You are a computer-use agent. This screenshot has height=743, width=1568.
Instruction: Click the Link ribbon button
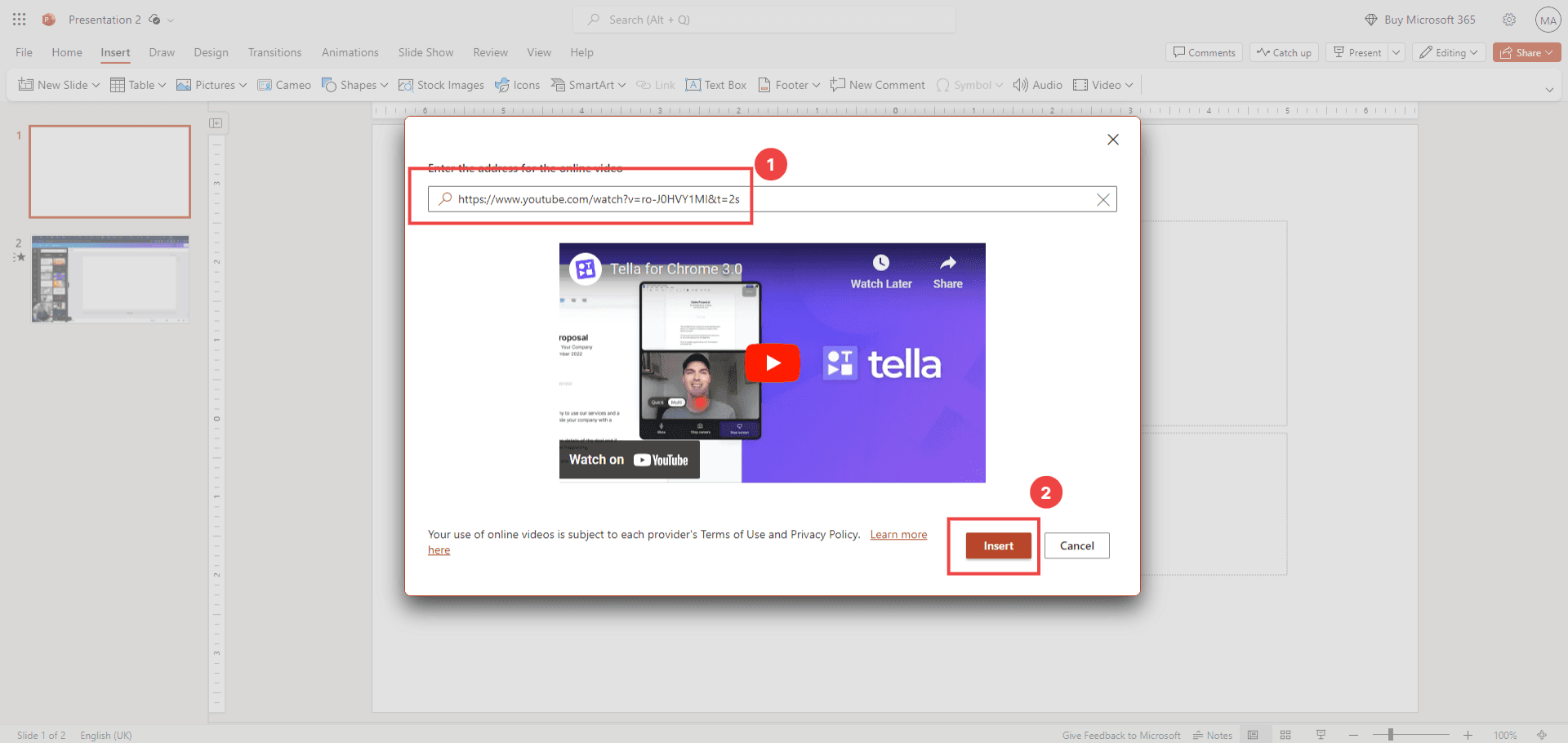coord(656,85)
